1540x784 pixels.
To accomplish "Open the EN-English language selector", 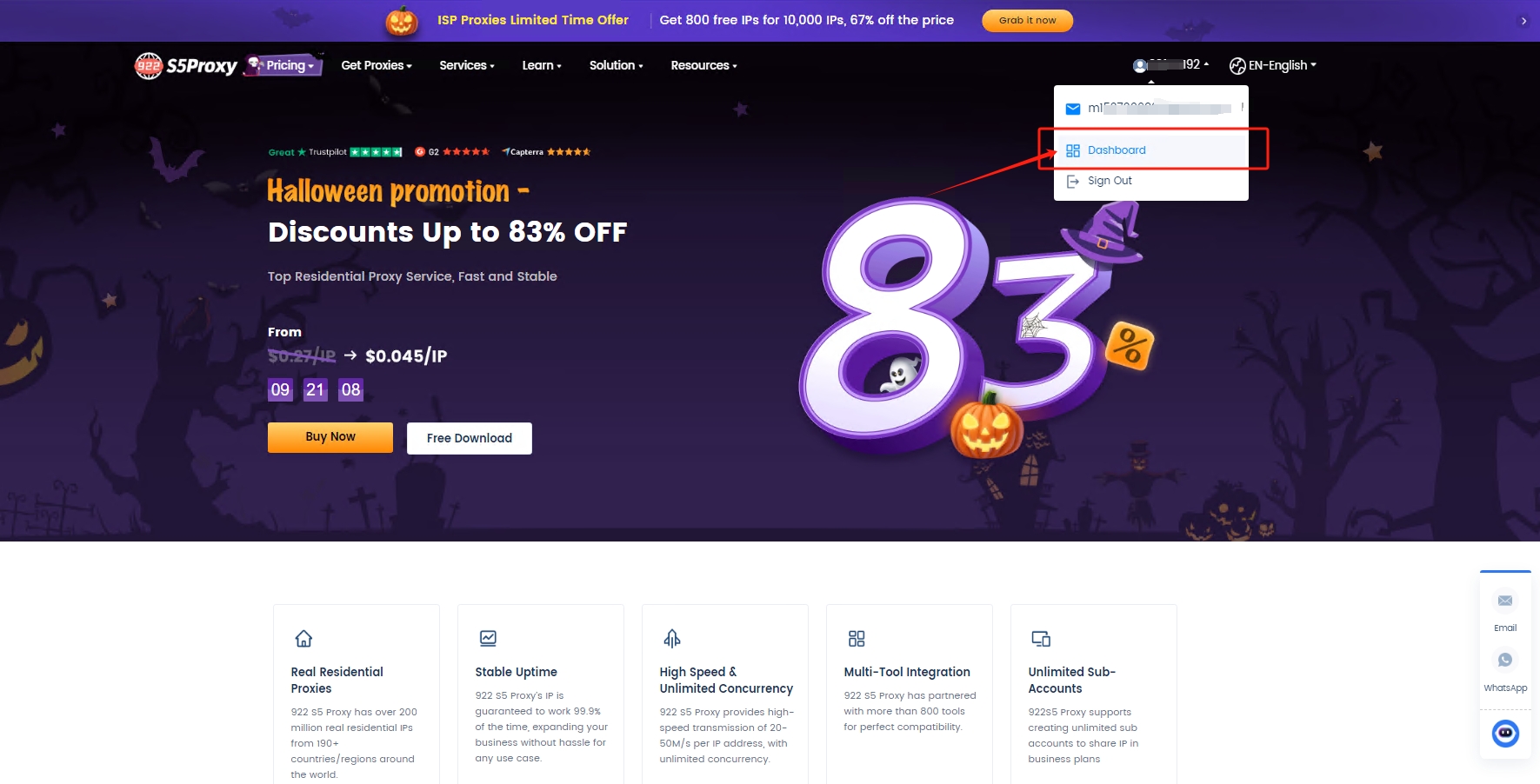I will [x=1273, y=65].
